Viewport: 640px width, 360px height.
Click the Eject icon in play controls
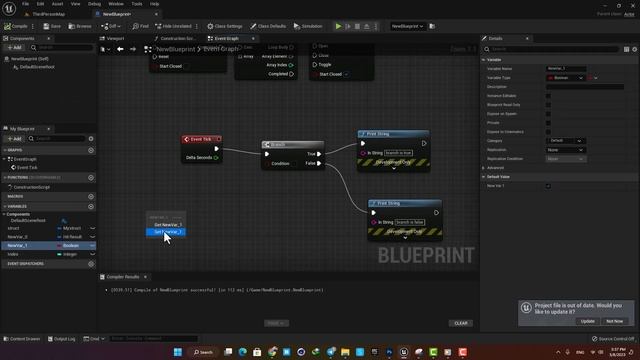[x=367, y=26]
